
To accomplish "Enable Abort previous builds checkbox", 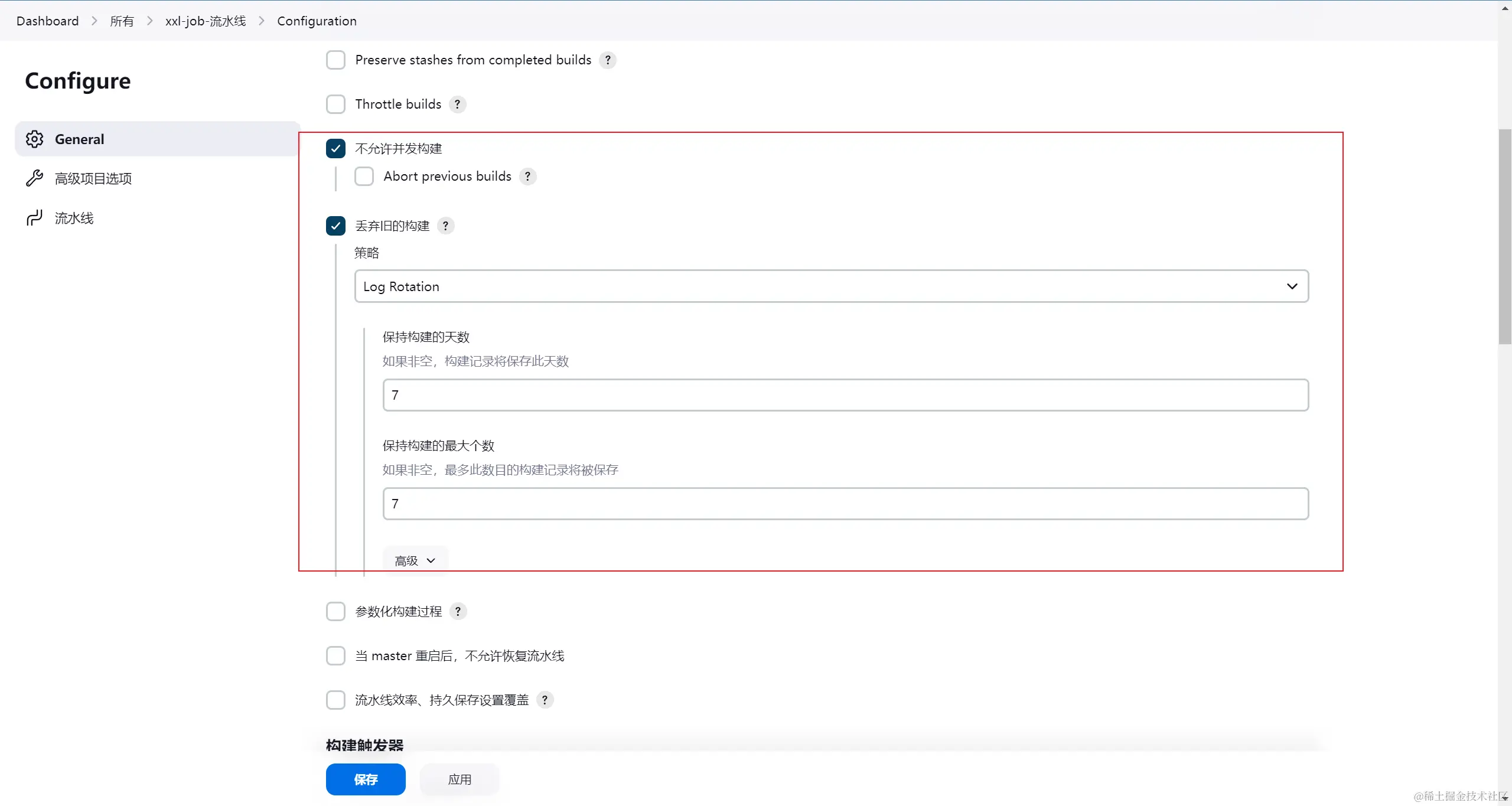I will click(x=364, y=177).
